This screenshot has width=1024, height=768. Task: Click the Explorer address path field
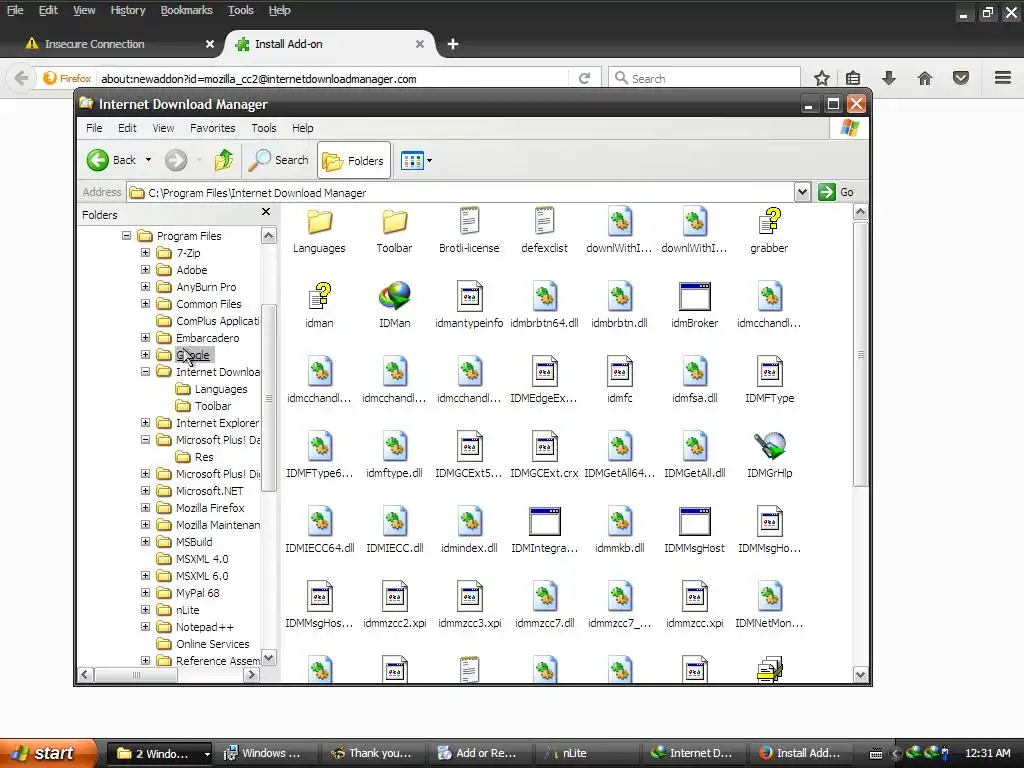click(x=460, y=192)
